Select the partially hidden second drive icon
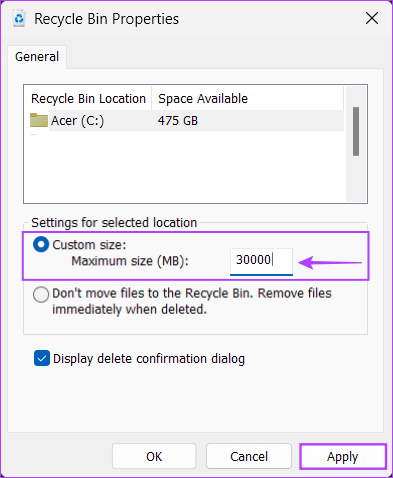Image resolution: width=393 pixels, height=478 pixels. click(33, 135)
